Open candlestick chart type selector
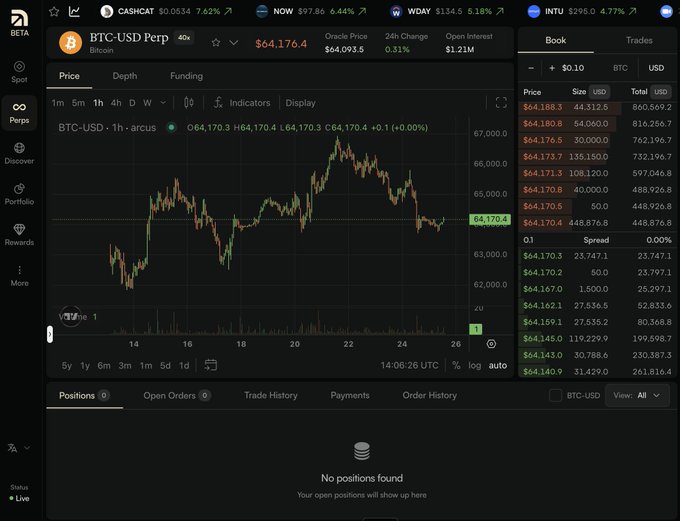Viewport: 680px width, 521px height. (x=189, y=103)
